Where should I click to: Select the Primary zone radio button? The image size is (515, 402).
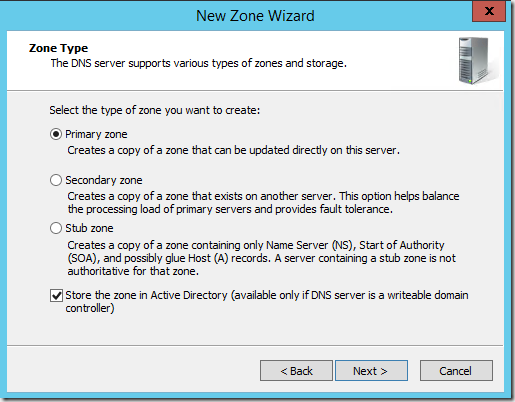[56, 134]
